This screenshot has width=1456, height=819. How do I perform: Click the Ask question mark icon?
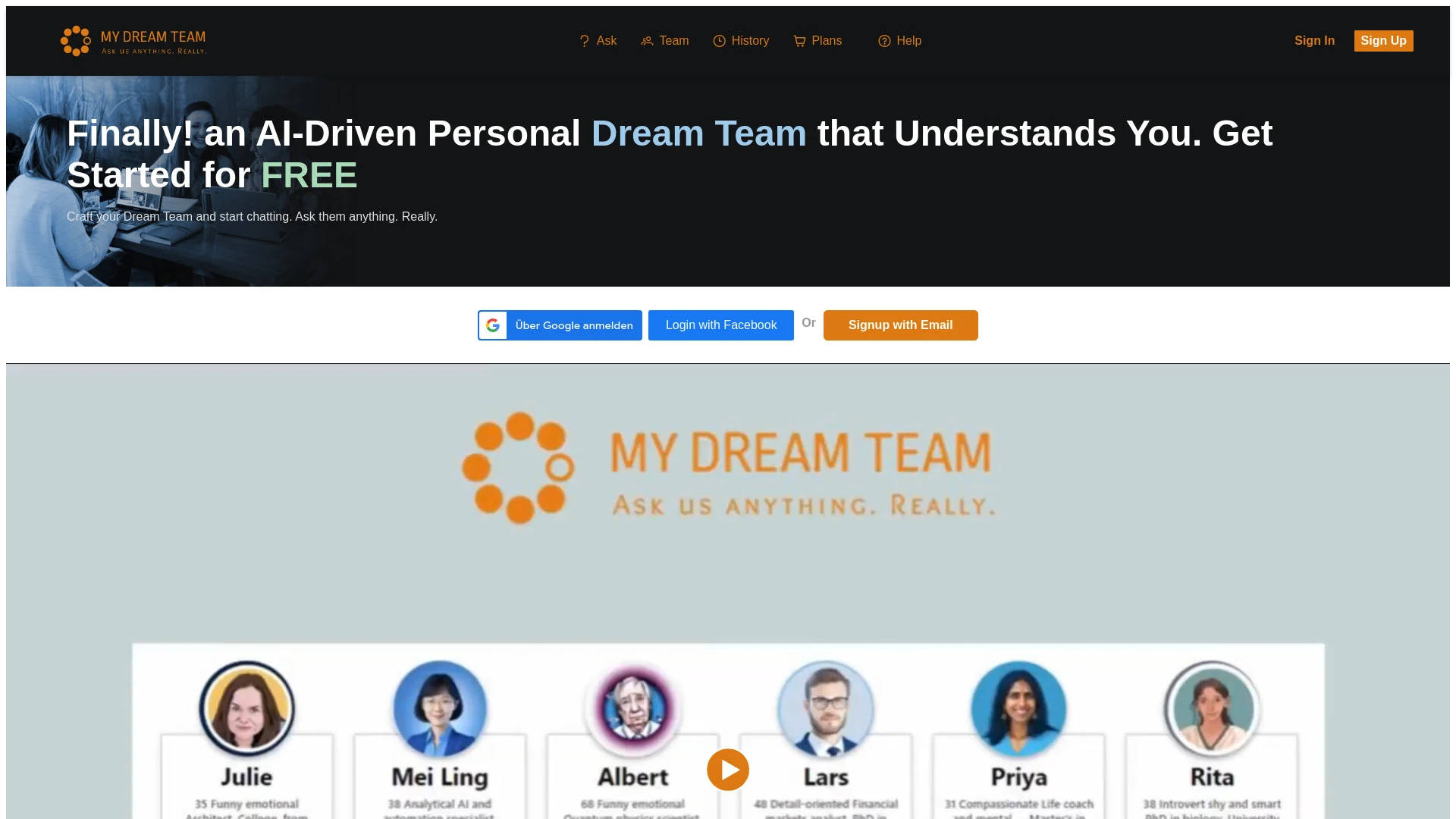584,40
